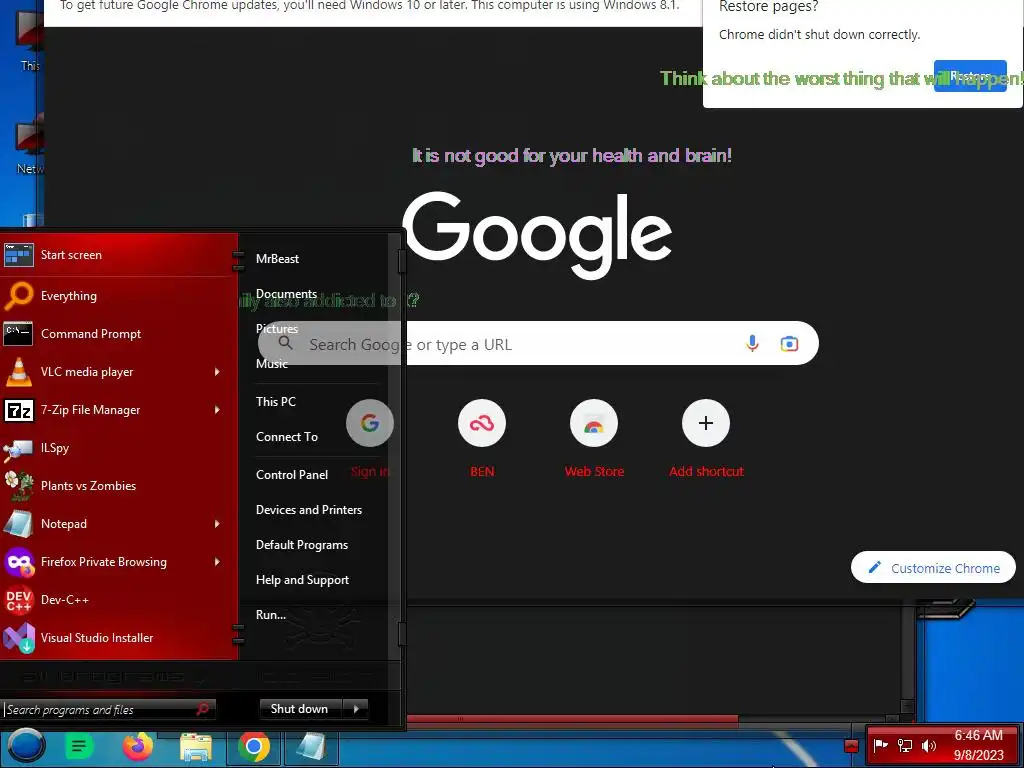
Task: Click the Search programs and files box
Action: (x=108, y=709)
